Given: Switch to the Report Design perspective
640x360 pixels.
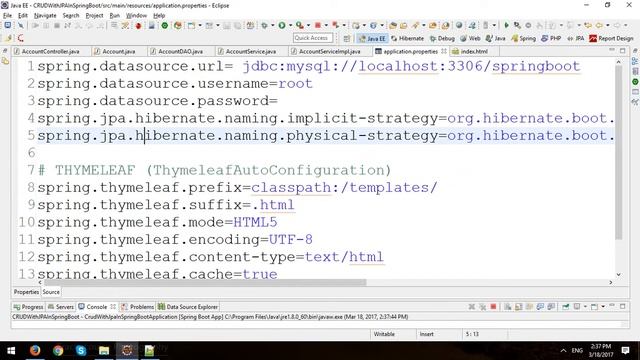Looking at the screenshot, I should click(611, 38).
